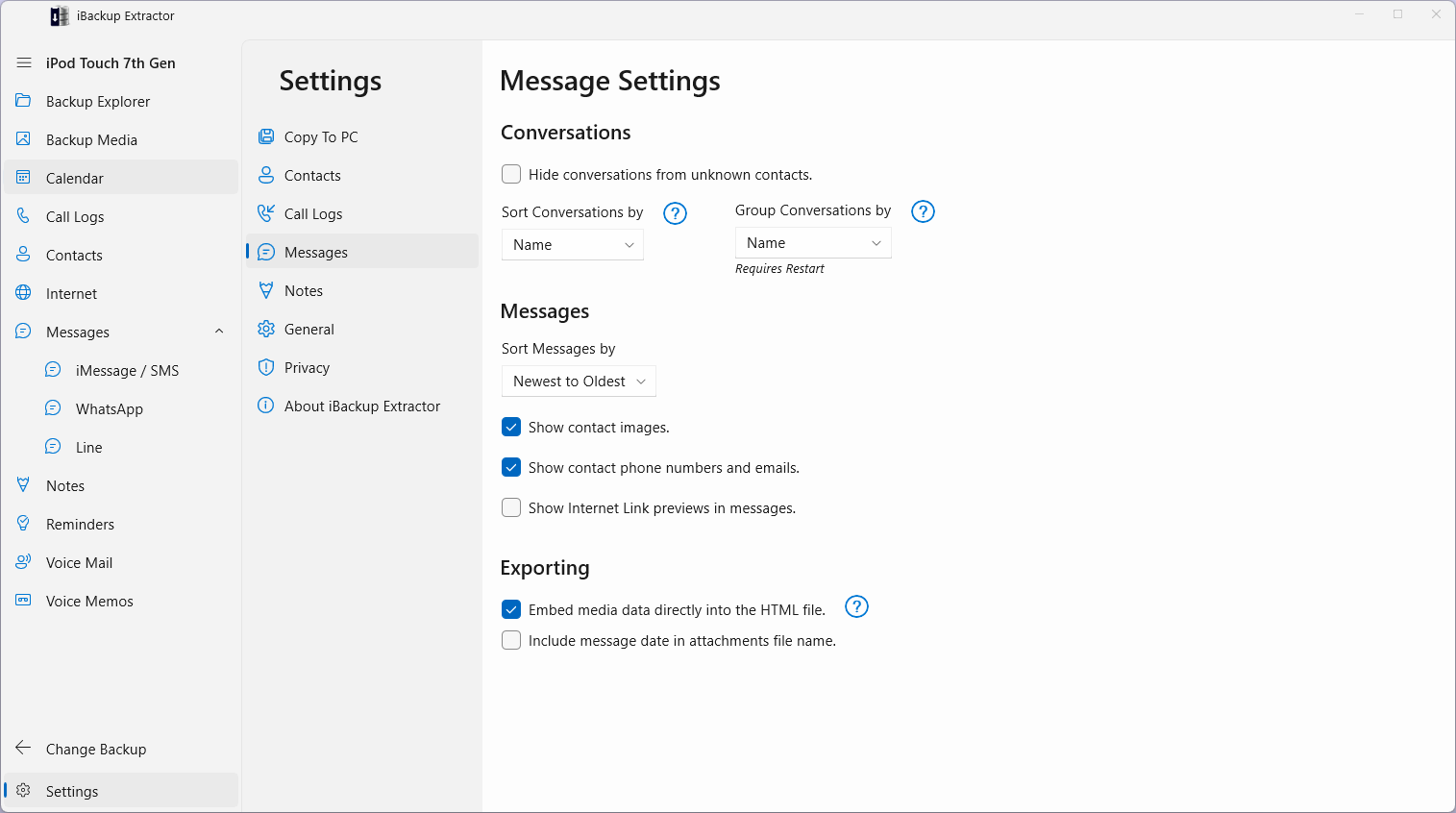The height and width of the screenshot is (813, 1456).
Task: Uncheck Show contact images
Action: coord(511,427)
